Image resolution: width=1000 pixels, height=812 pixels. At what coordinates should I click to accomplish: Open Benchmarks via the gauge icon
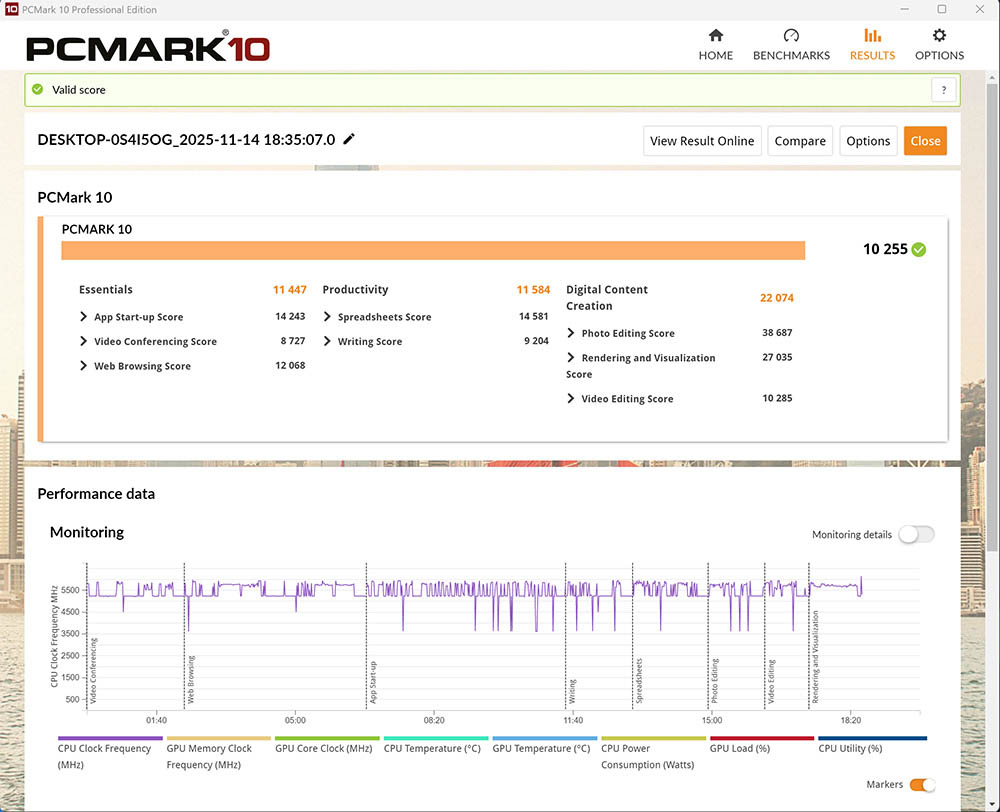pyautogui.click(x=791, y=36)
